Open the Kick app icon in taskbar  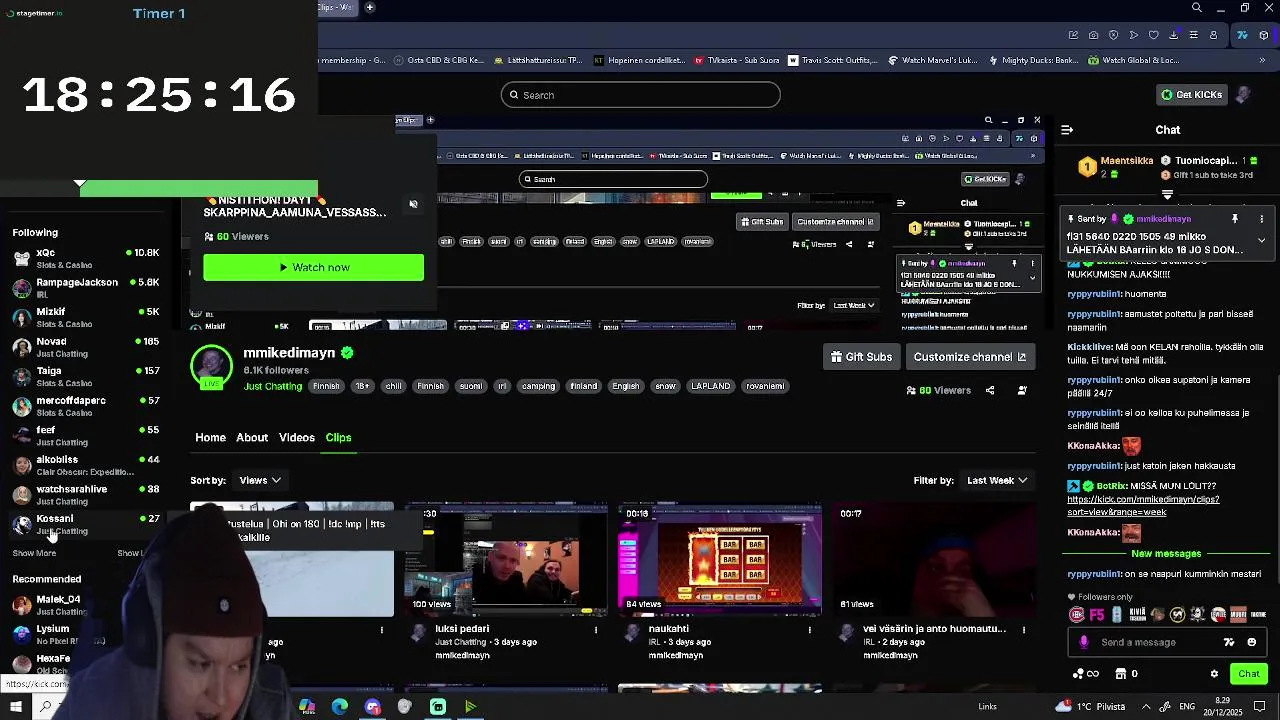click(438, 707)
